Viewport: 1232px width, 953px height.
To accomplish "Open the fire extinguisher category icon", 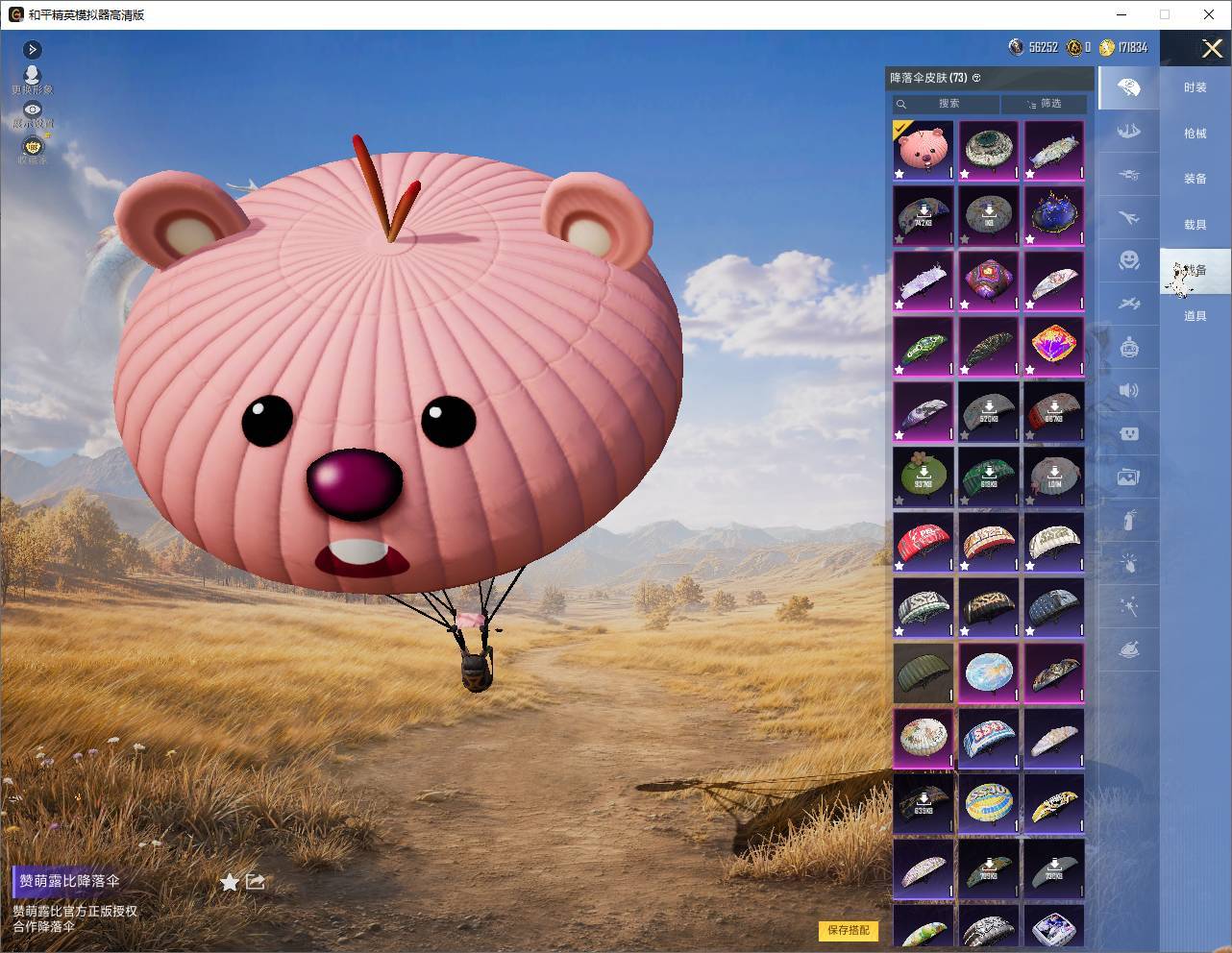I will pos(1128,520).
